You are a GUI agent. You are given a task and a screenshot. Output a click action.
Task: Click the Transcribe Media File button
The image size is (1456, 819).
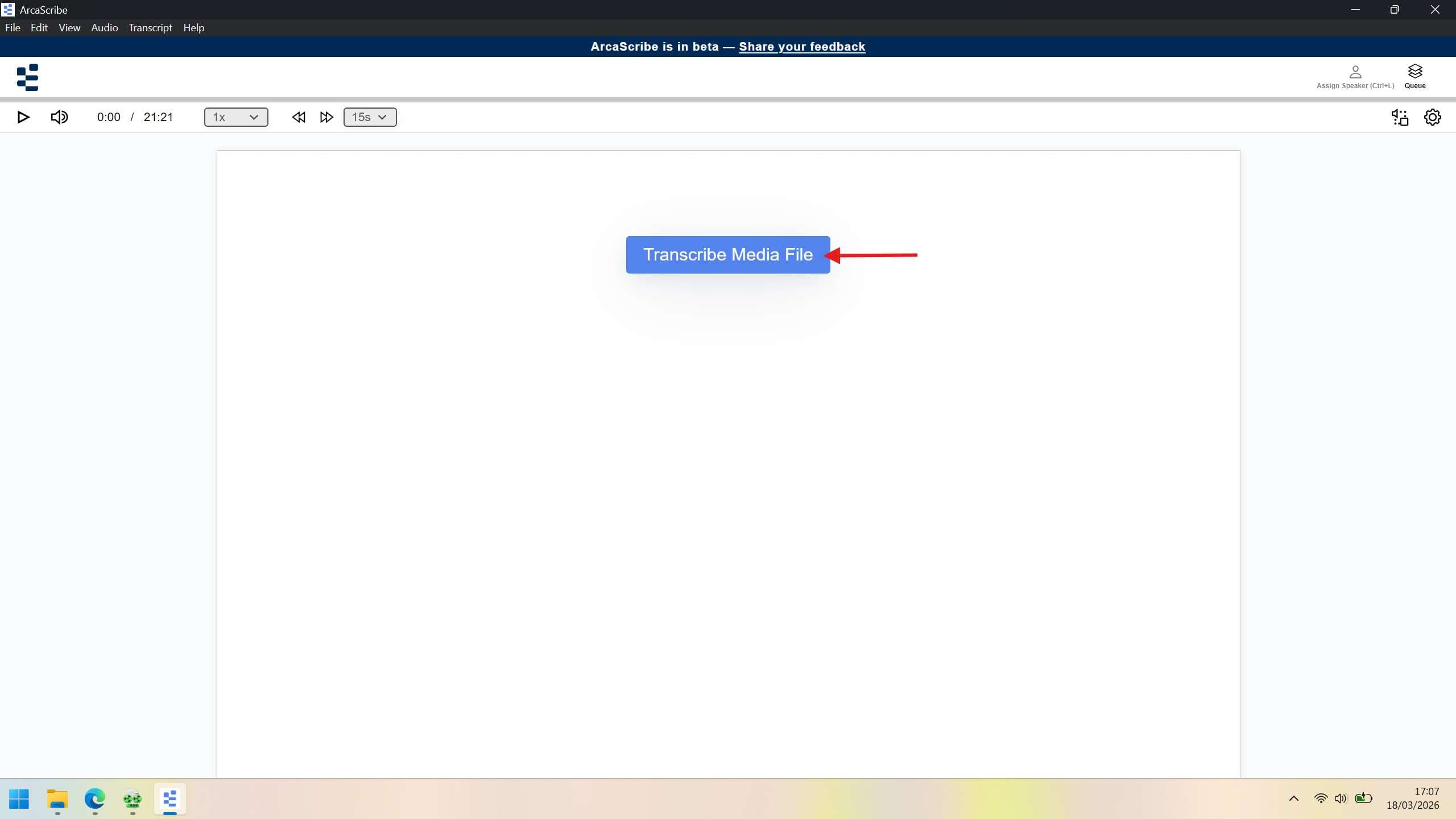pos(727,254)
